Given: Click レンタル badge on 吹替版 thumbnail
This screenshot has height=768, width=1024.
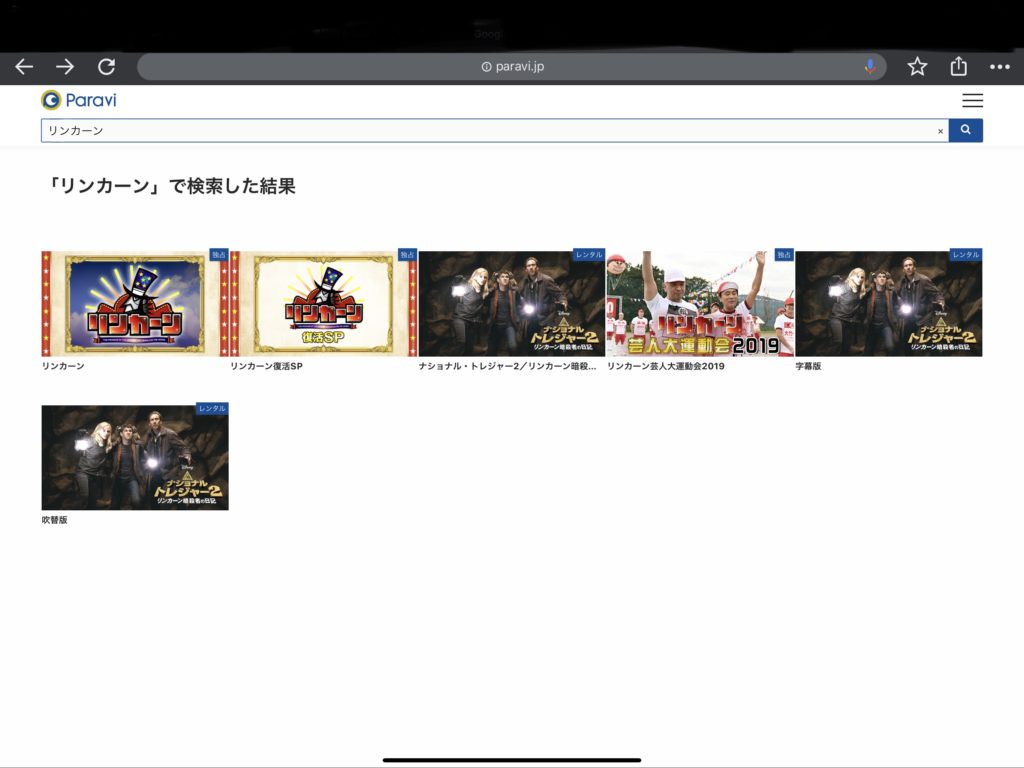Looking at the screenshot, I should pyautogui.click(x=212, y=409).
